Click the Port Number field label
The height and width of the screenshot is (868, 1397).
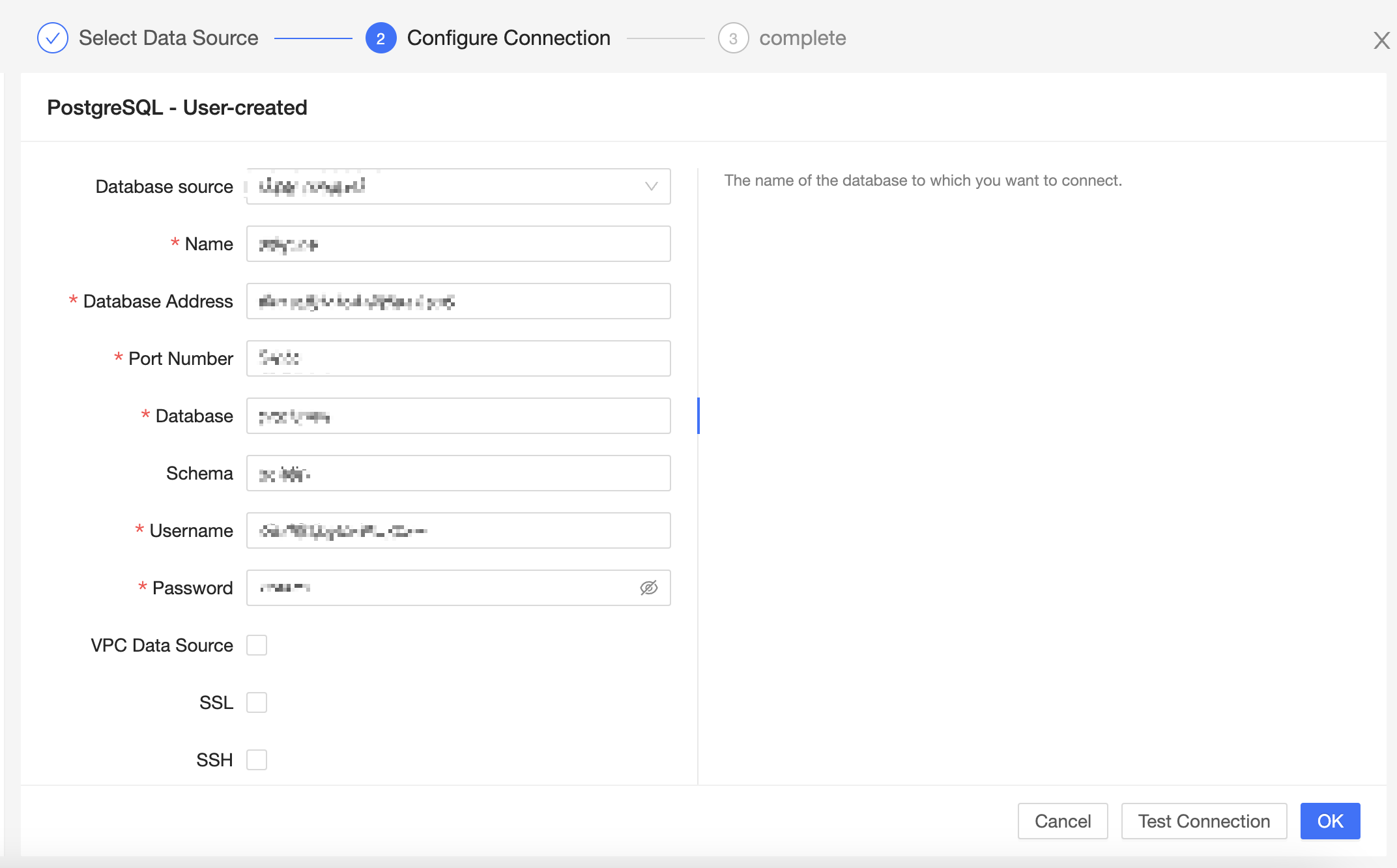pyautogui.click(x=180, y=358)
